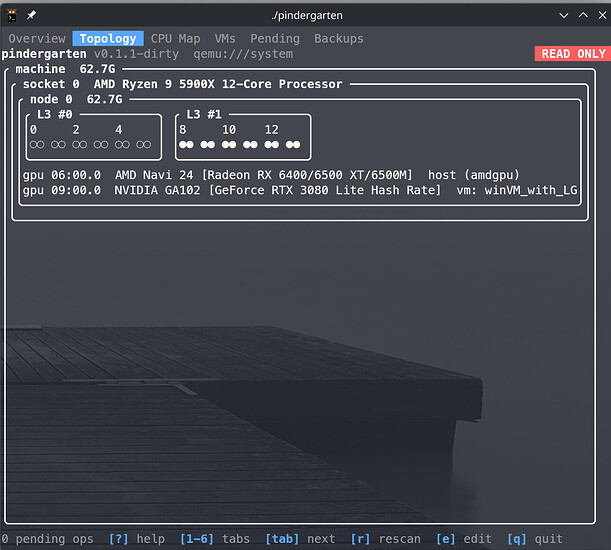Image resolution: width=611 pixels, height=550 pixels.
Task: Click the [r] rescan shortcut
Action: 385,539
